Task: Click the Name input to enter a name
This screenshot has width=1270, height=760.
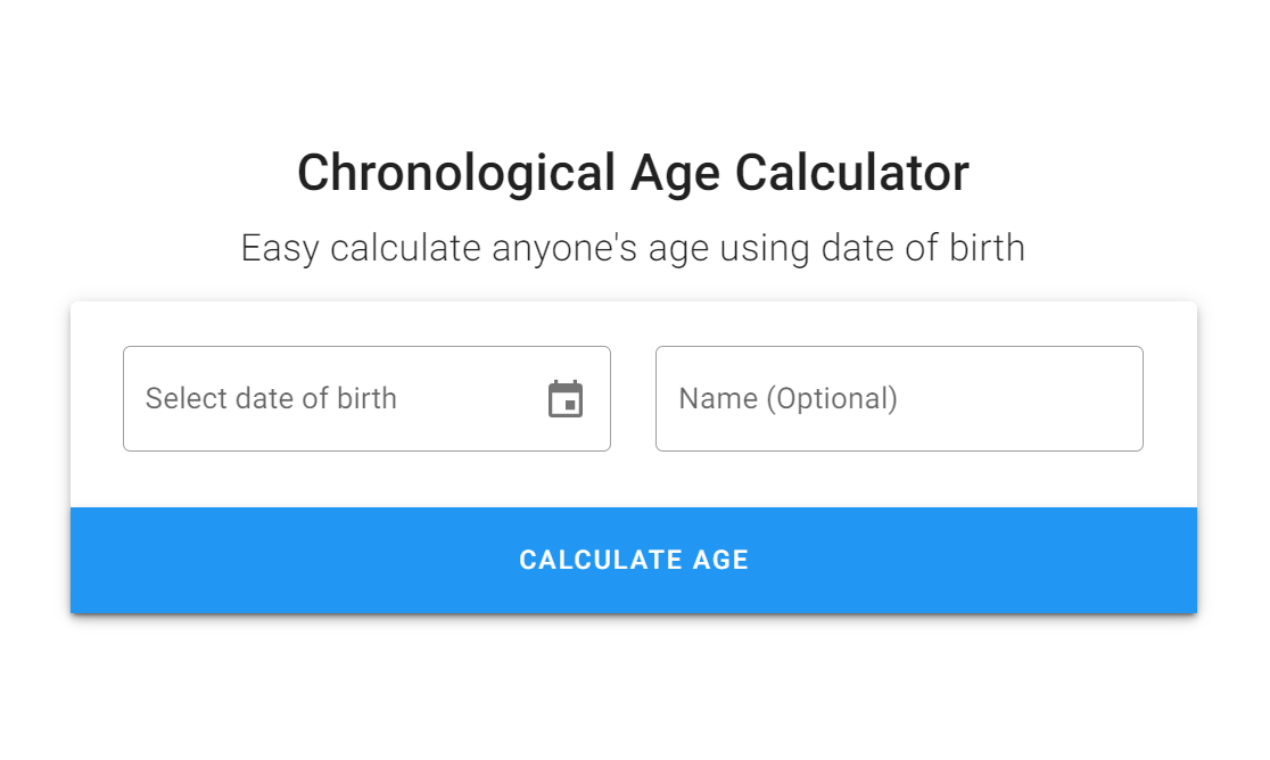Action: [898, 398]
